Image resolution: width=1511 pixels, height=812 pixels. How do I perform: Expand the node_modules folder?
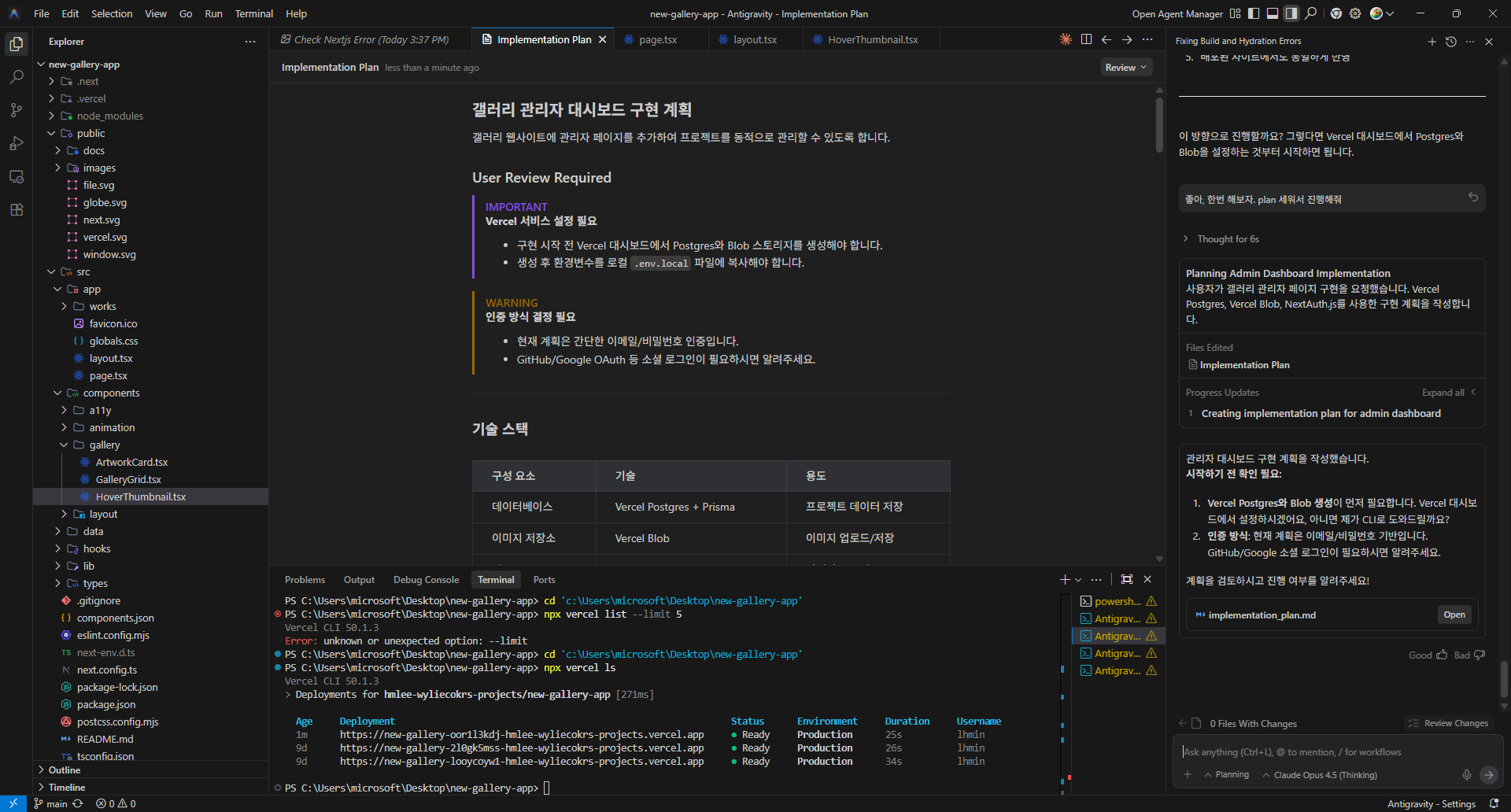[110, 116]
